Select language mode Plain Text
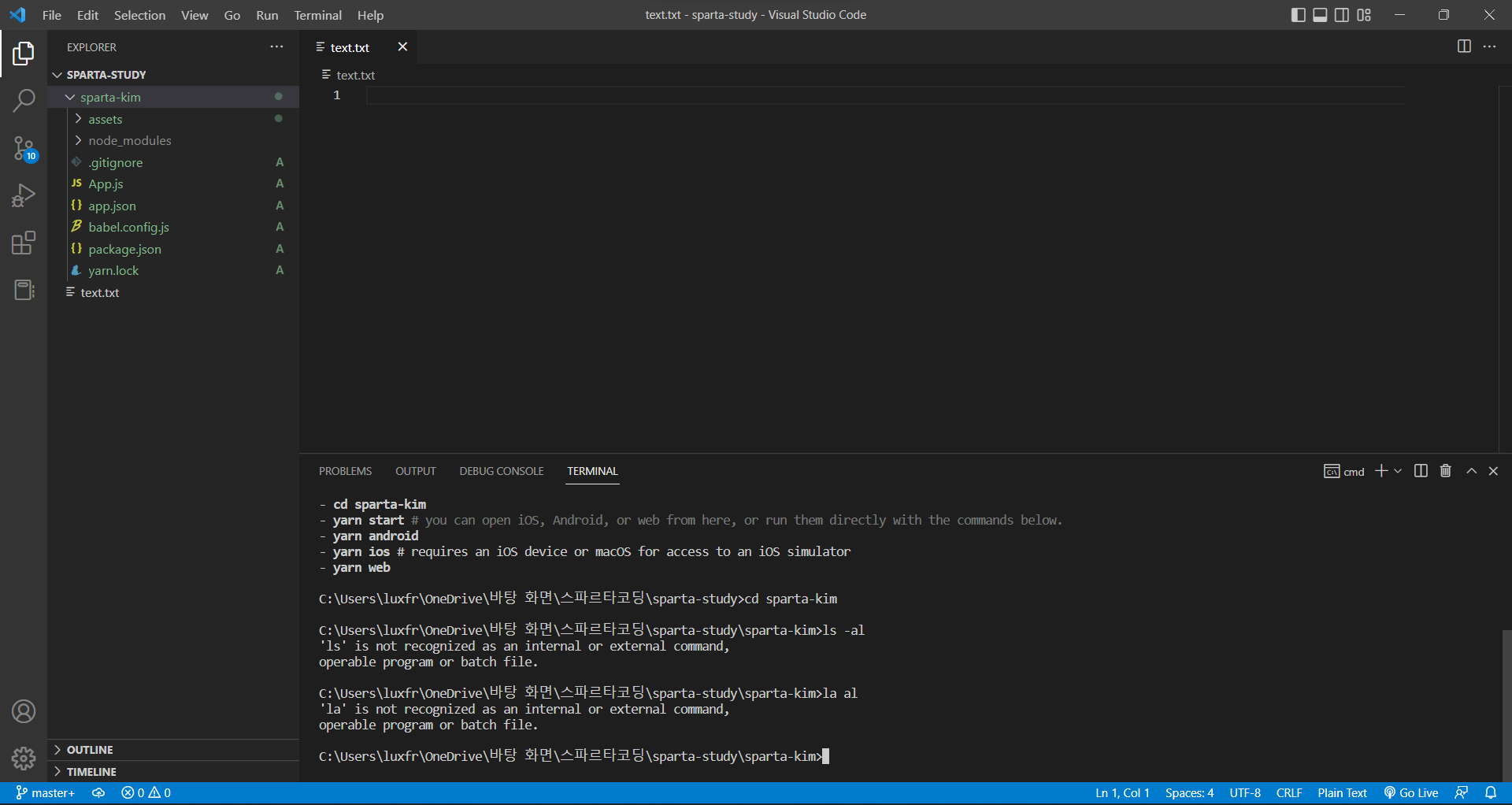This screenshot has width=1512, height=805. click(1342, 793)
